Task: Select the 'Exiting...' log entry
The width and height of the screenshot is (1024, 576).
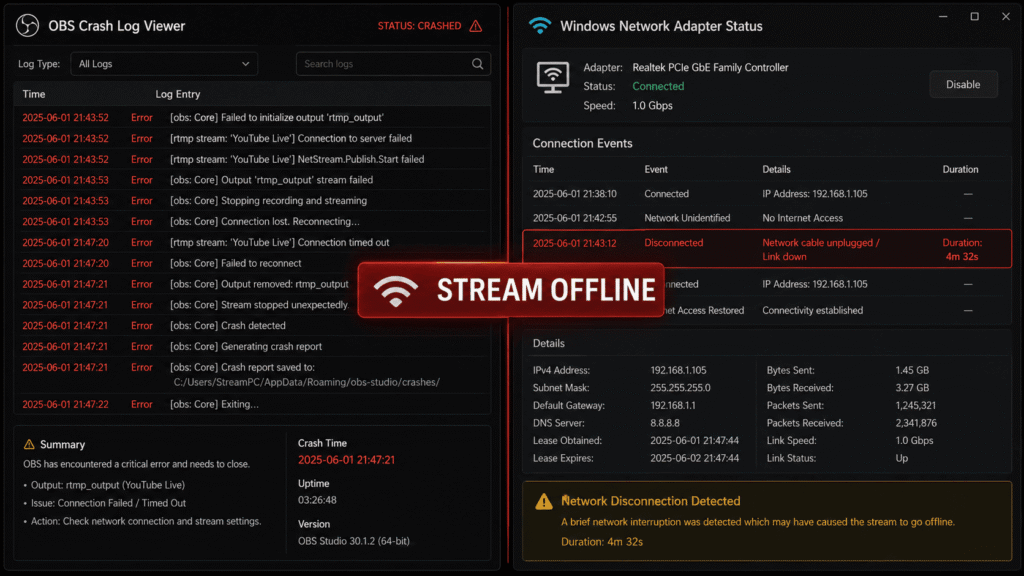Action: pos(252,404)
